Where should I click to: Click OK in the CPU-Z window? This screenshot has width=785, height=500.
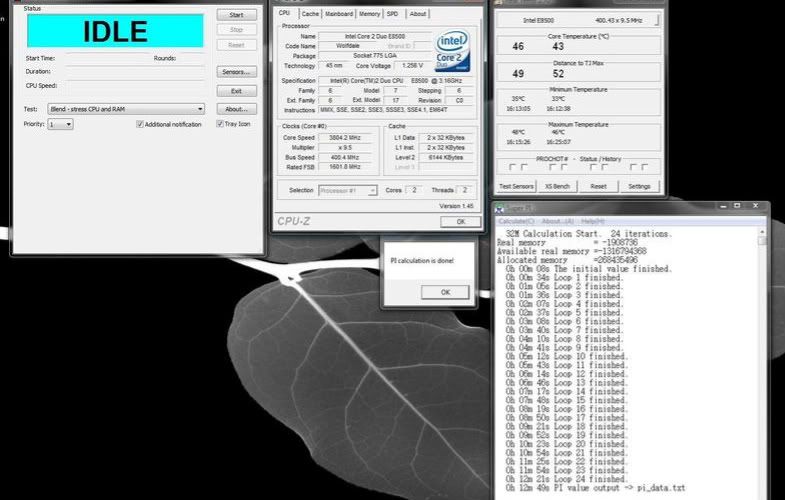[461, 222]
